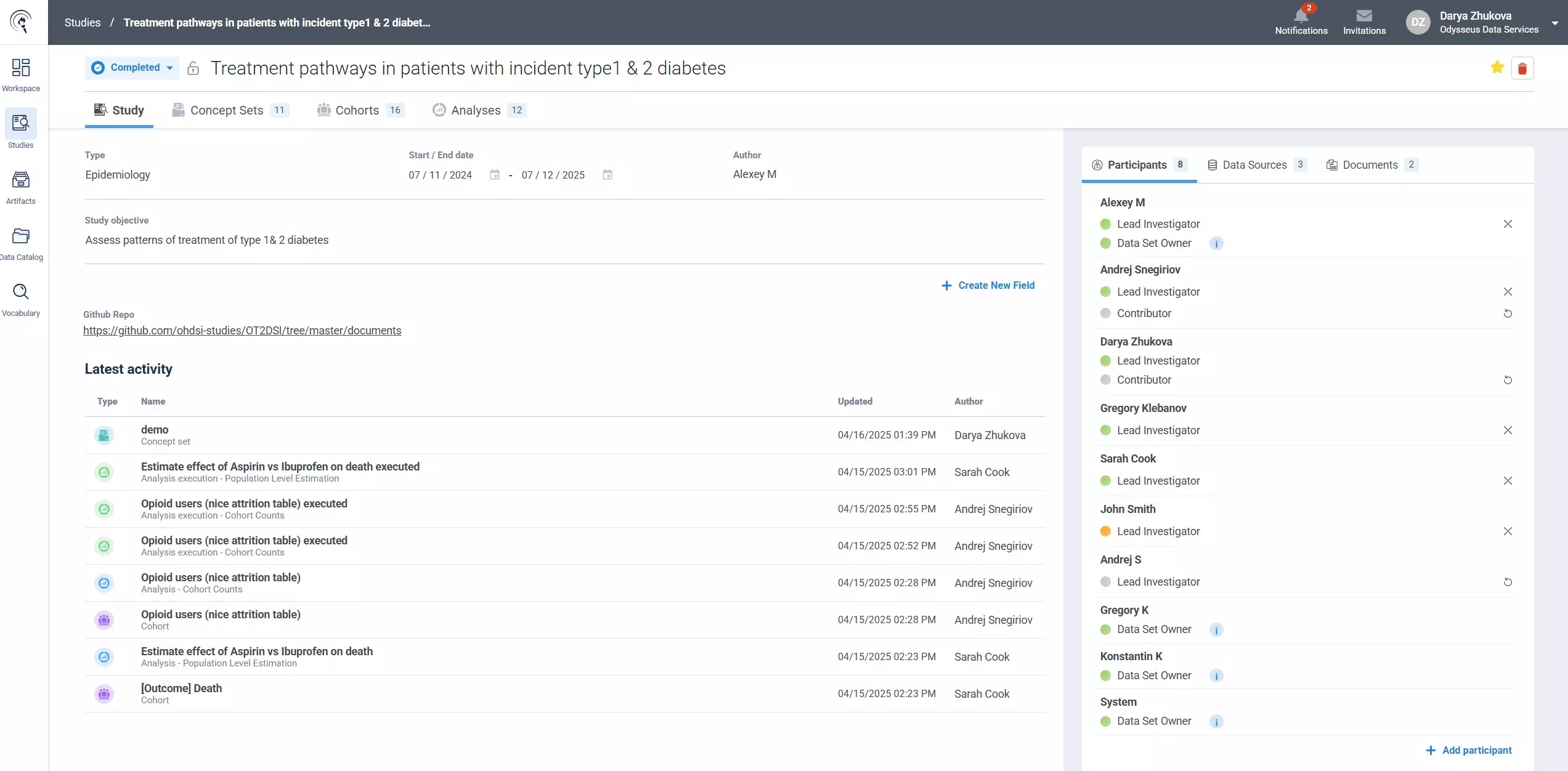Remove Sarah Cook Lead Investigator role
This screenshot has width=1568, height=771.
[1508, 481]
